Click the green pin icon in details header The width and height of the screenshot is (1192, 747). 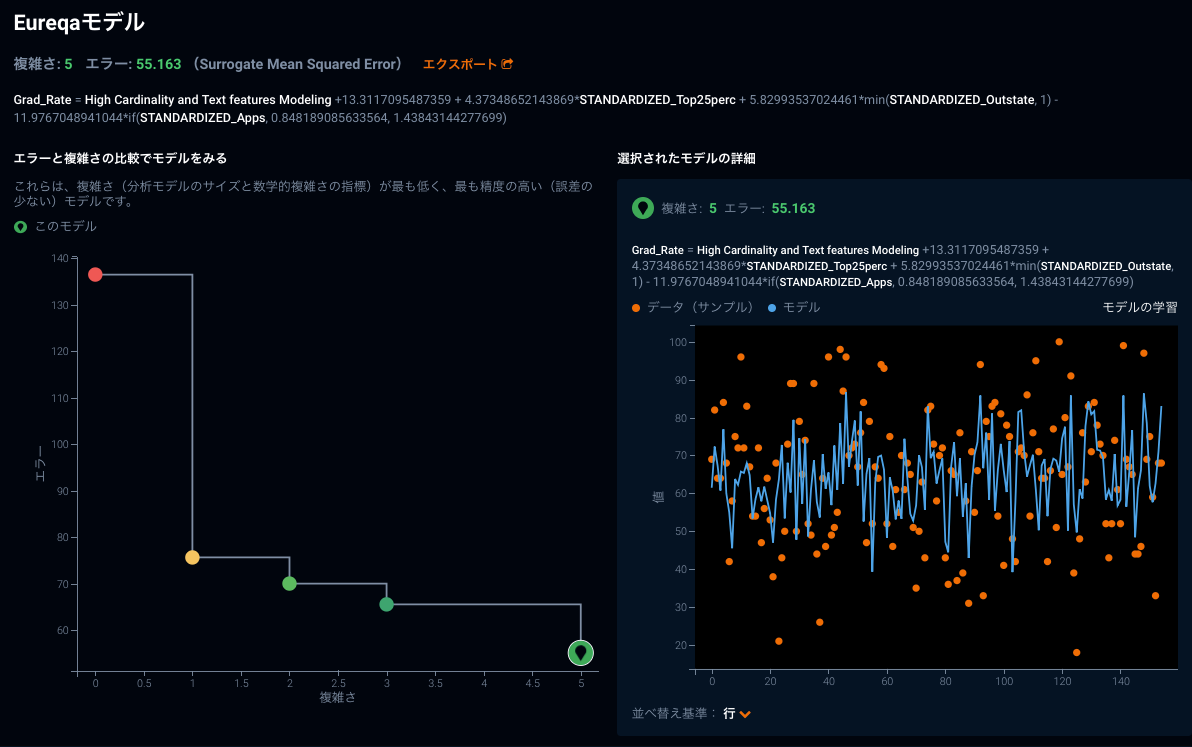642,208
